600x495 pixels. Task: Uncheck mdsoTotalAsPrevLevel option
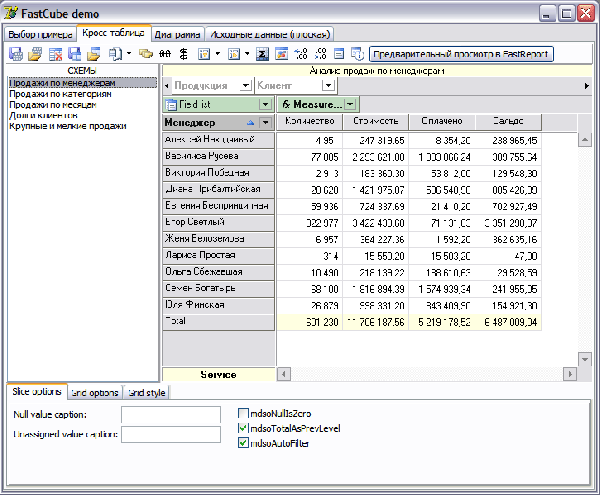pyautogui.click(x=244, y=427)
